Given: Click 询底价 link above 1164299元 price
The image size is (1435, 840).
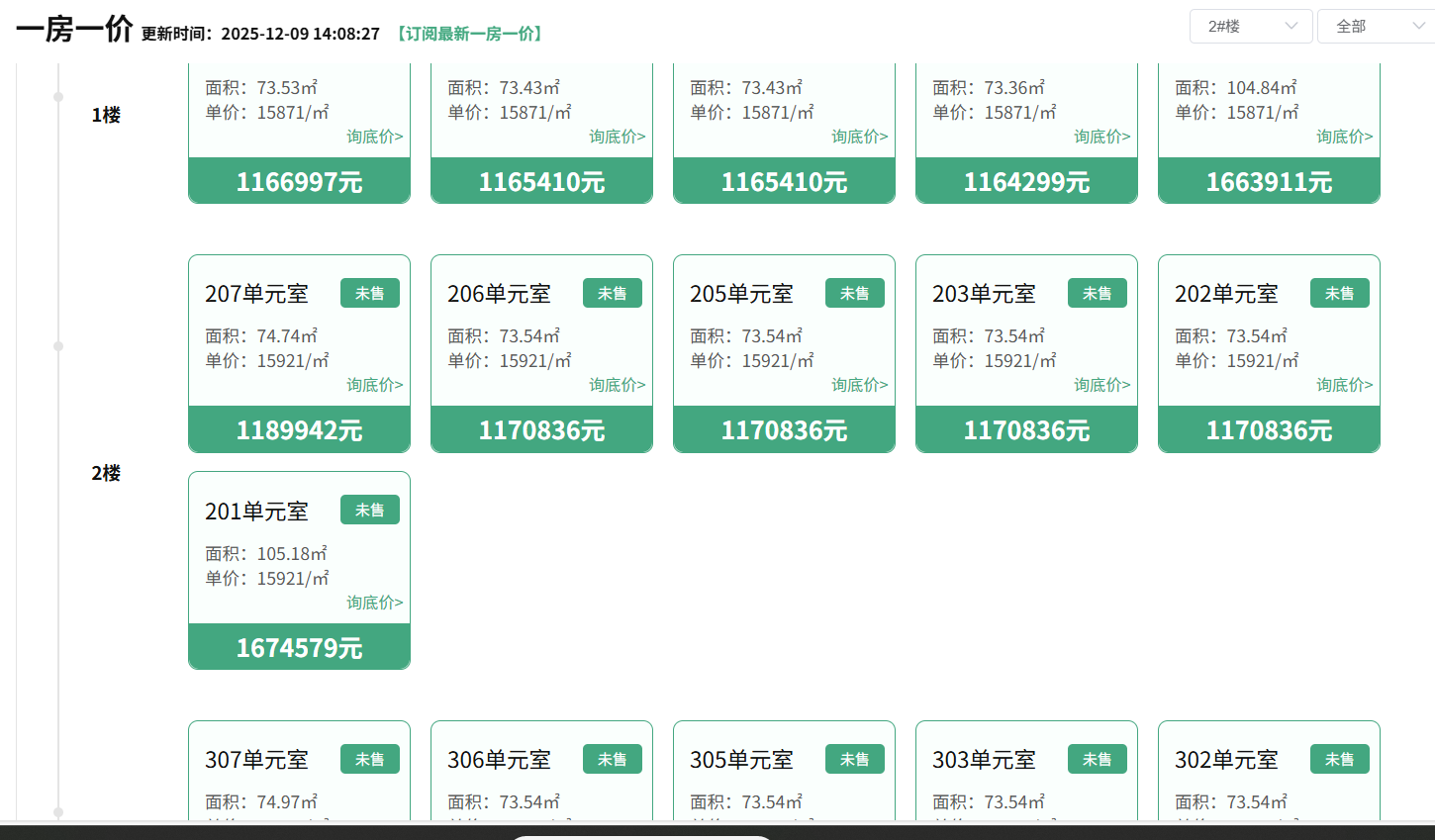Looking at the screenshot, I should (1101, 137).
